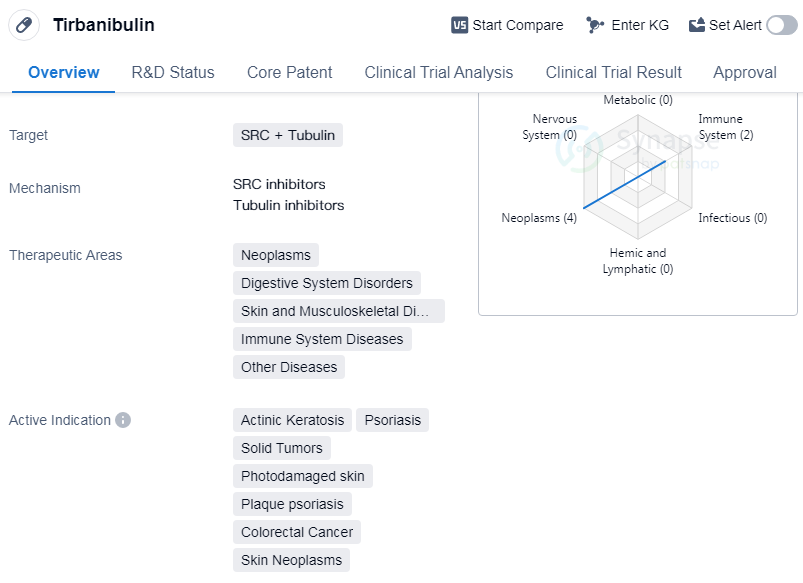The height and width of the screenshot is (583, 803).
Task: Switch to the Core Patent tab
Action: coord(290,72)
